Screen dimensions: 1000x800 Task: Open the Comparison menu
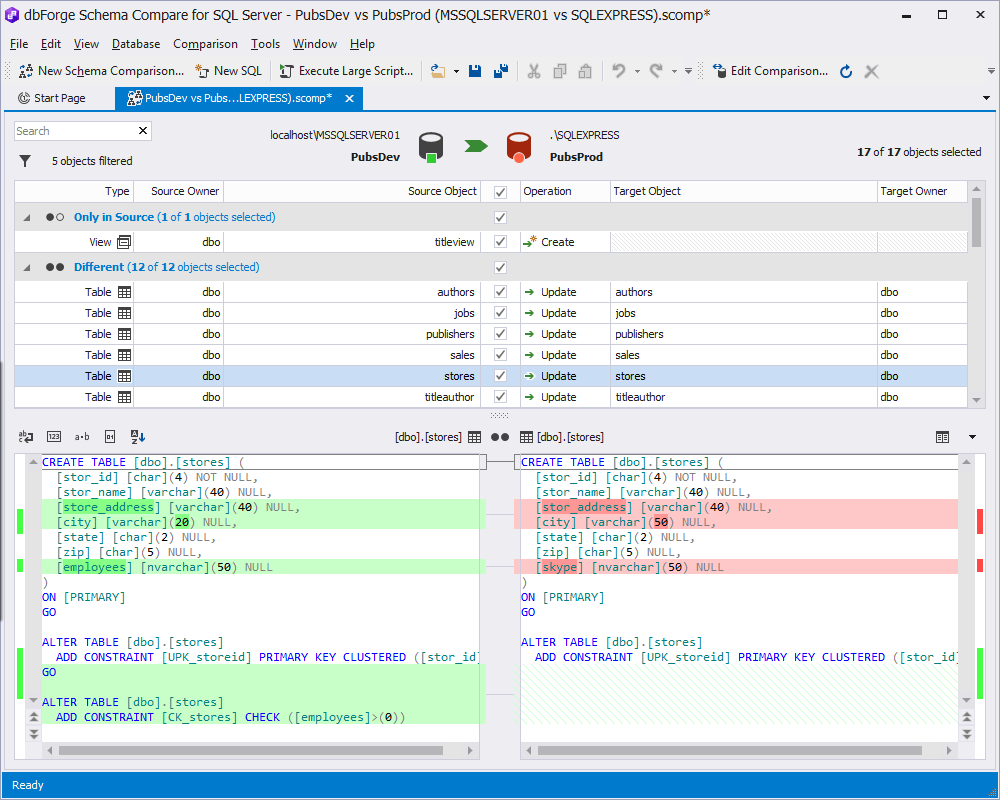coord(205,44)
